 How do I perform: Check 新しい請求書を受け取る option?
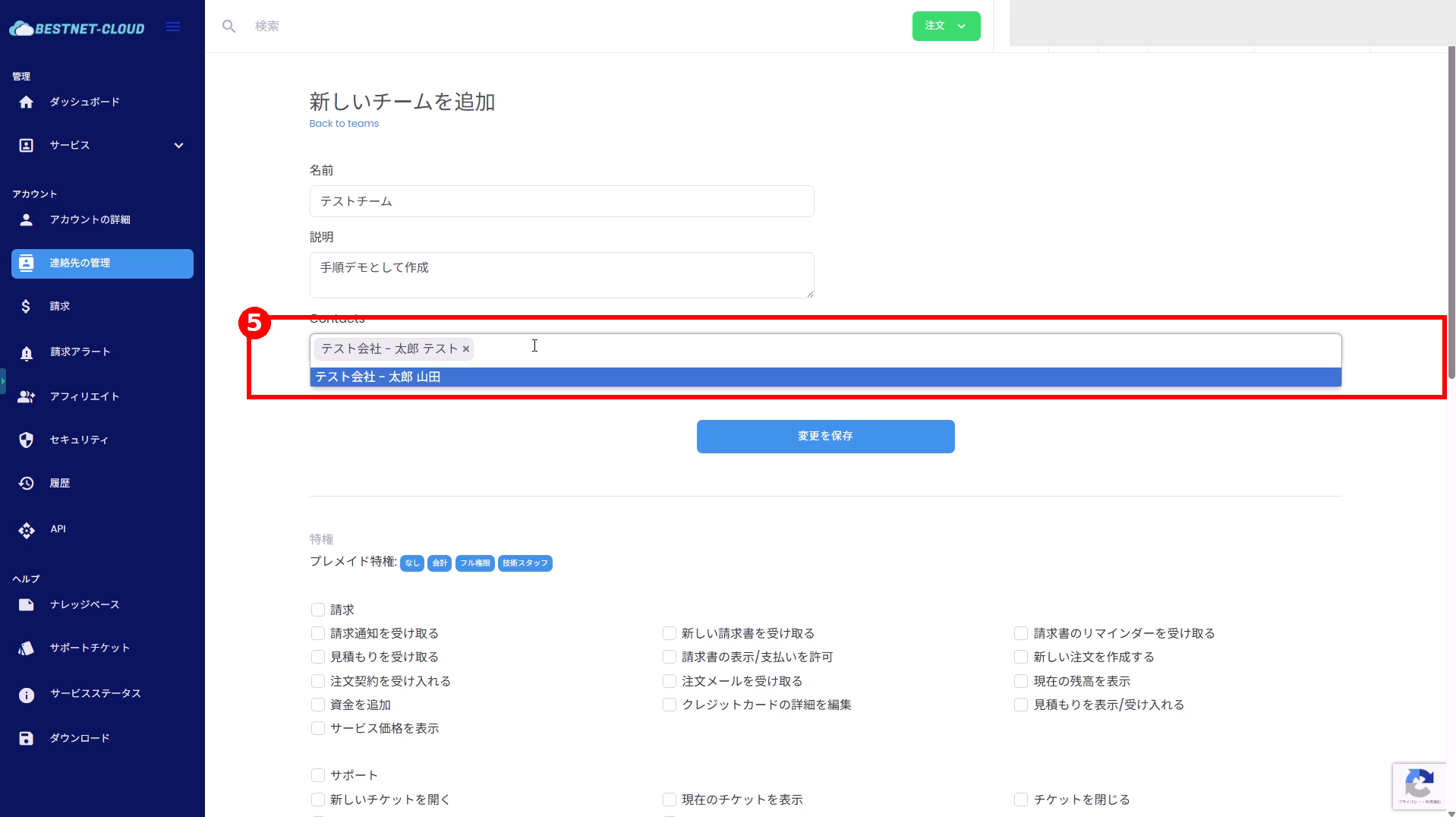click(670, 633)
